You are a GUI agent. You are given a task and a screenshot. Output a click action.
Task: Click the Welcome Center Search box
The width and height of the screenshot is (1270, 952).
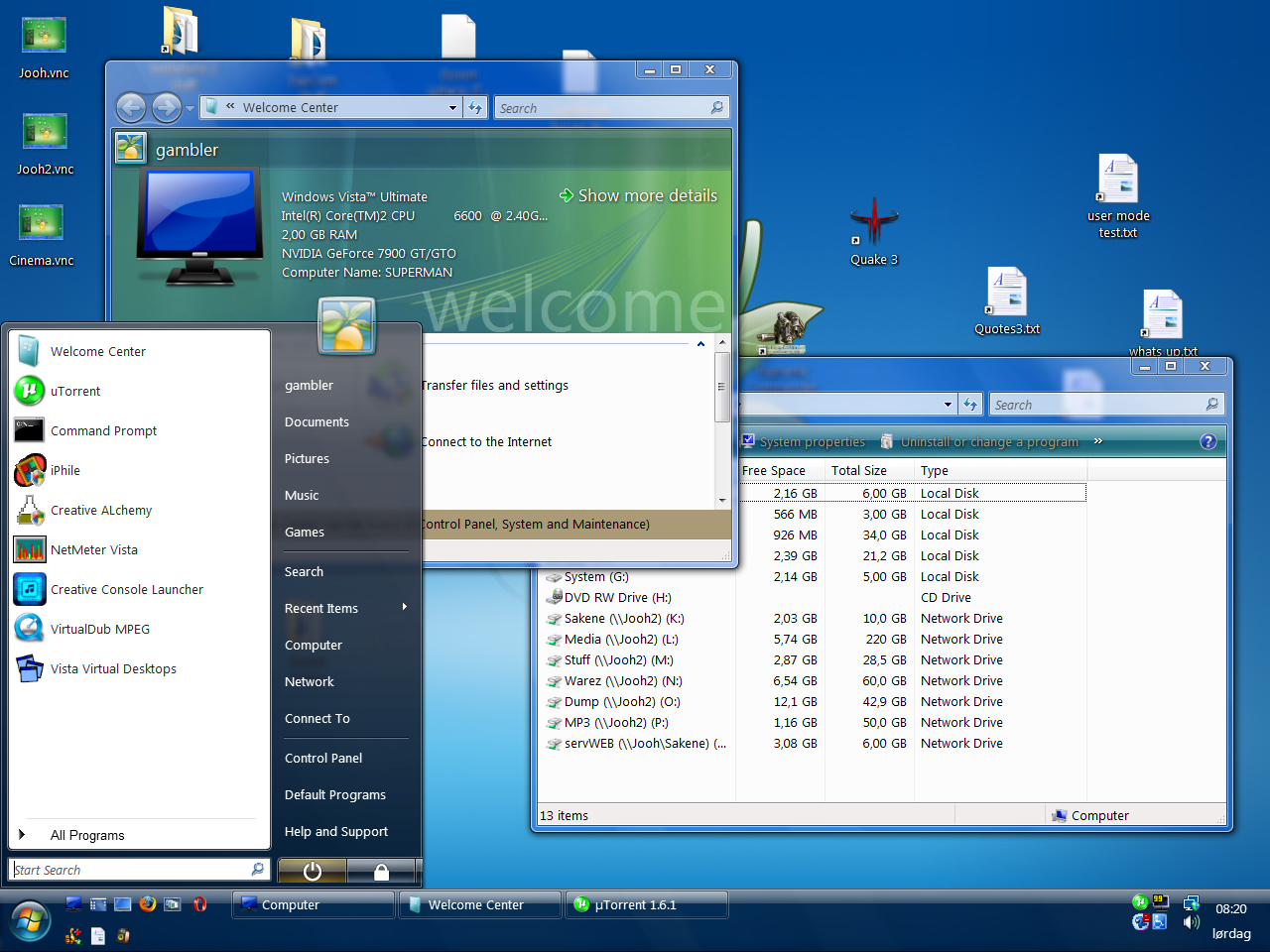(611, 107)
